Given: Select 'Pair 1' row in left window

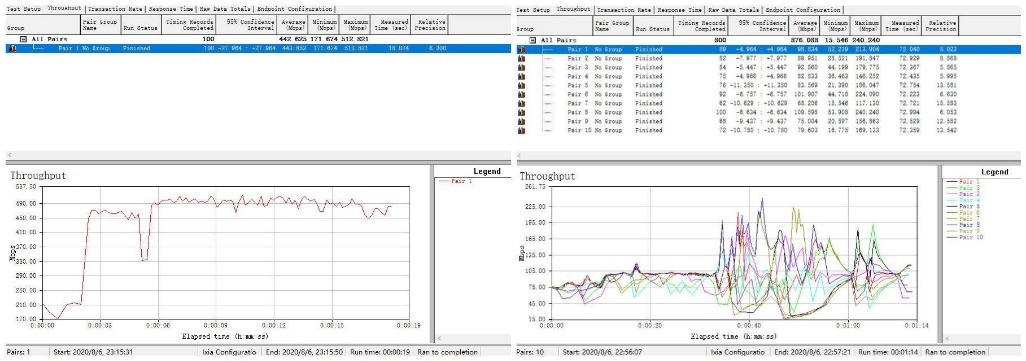Looking at the screenshot, I should click(257, 48).
